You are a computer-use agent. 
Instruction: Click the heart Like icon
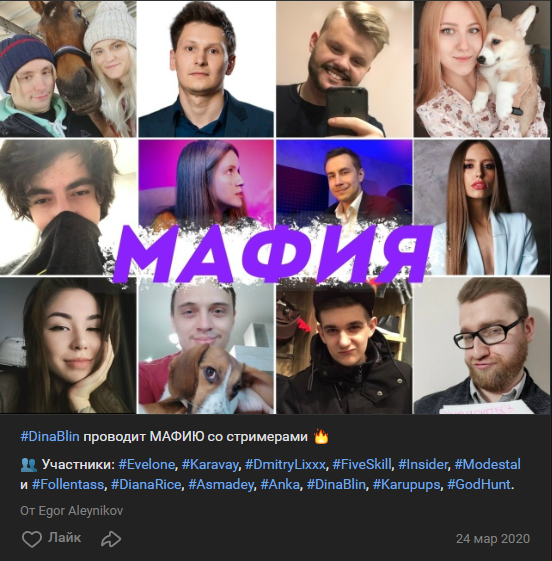(x=31, y=539)
